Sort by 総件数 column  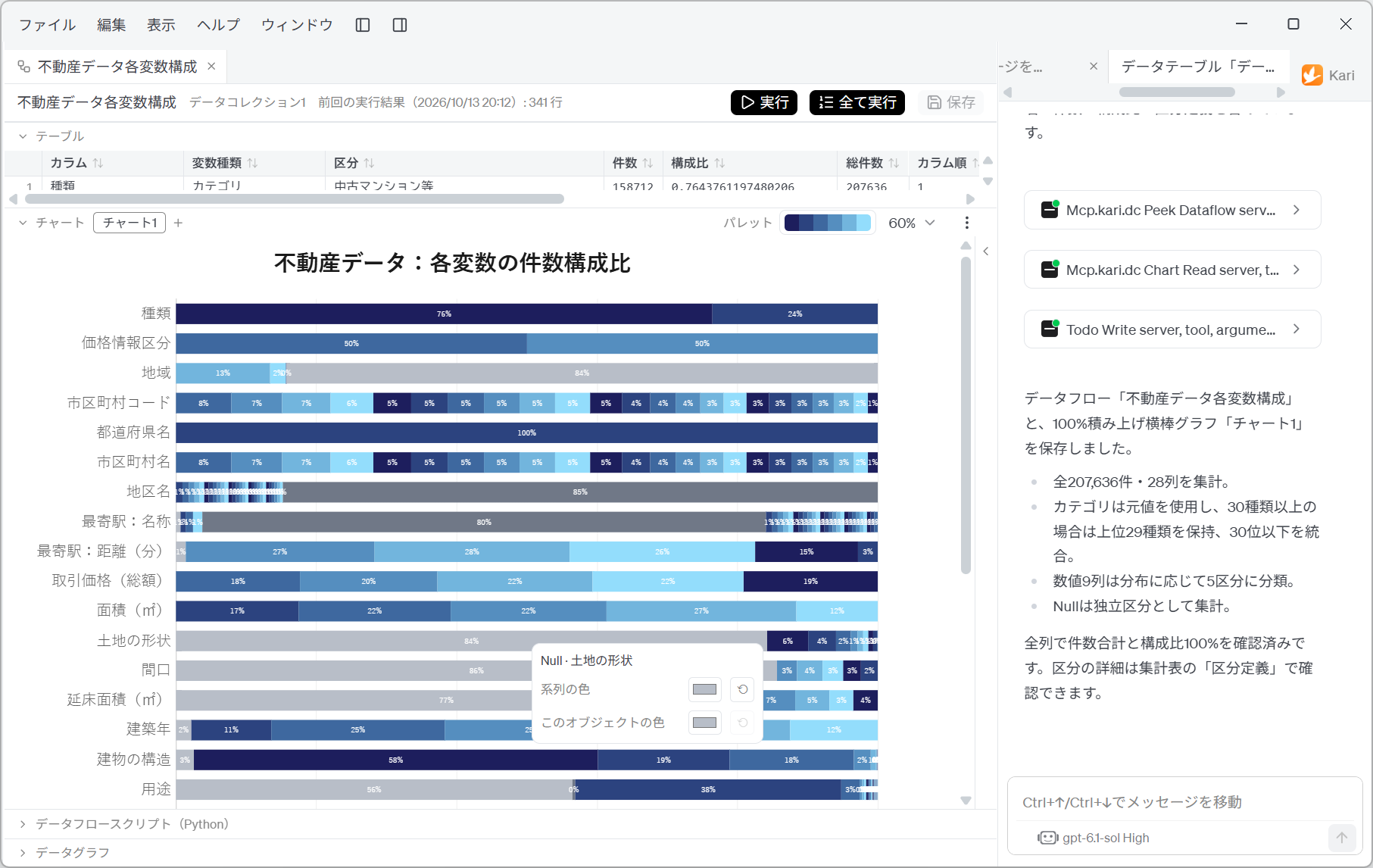894,163
